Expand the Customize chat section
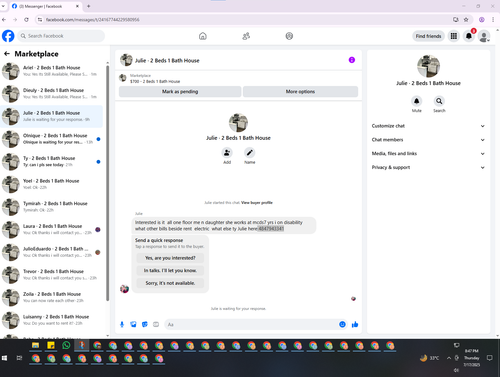This screenshot has height=377, width=500. [428, 126]
